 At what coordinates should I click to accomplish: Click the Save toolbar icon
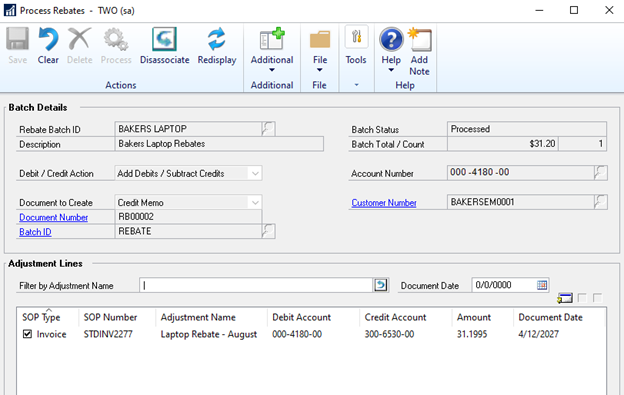tap(18, 39)
